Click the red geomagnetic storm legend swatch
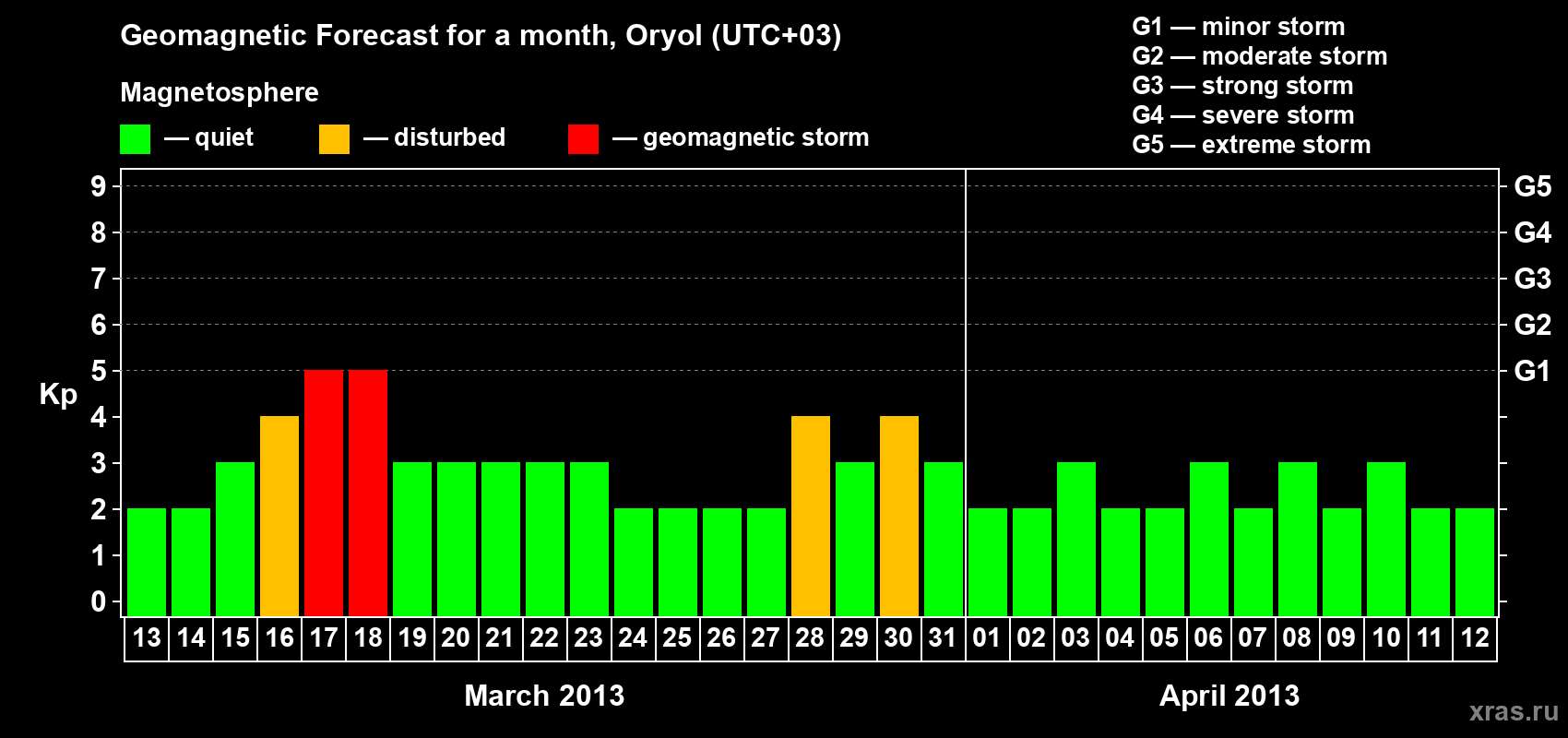The width and height of the screenshot is (1568, 738). click(583, 139)
